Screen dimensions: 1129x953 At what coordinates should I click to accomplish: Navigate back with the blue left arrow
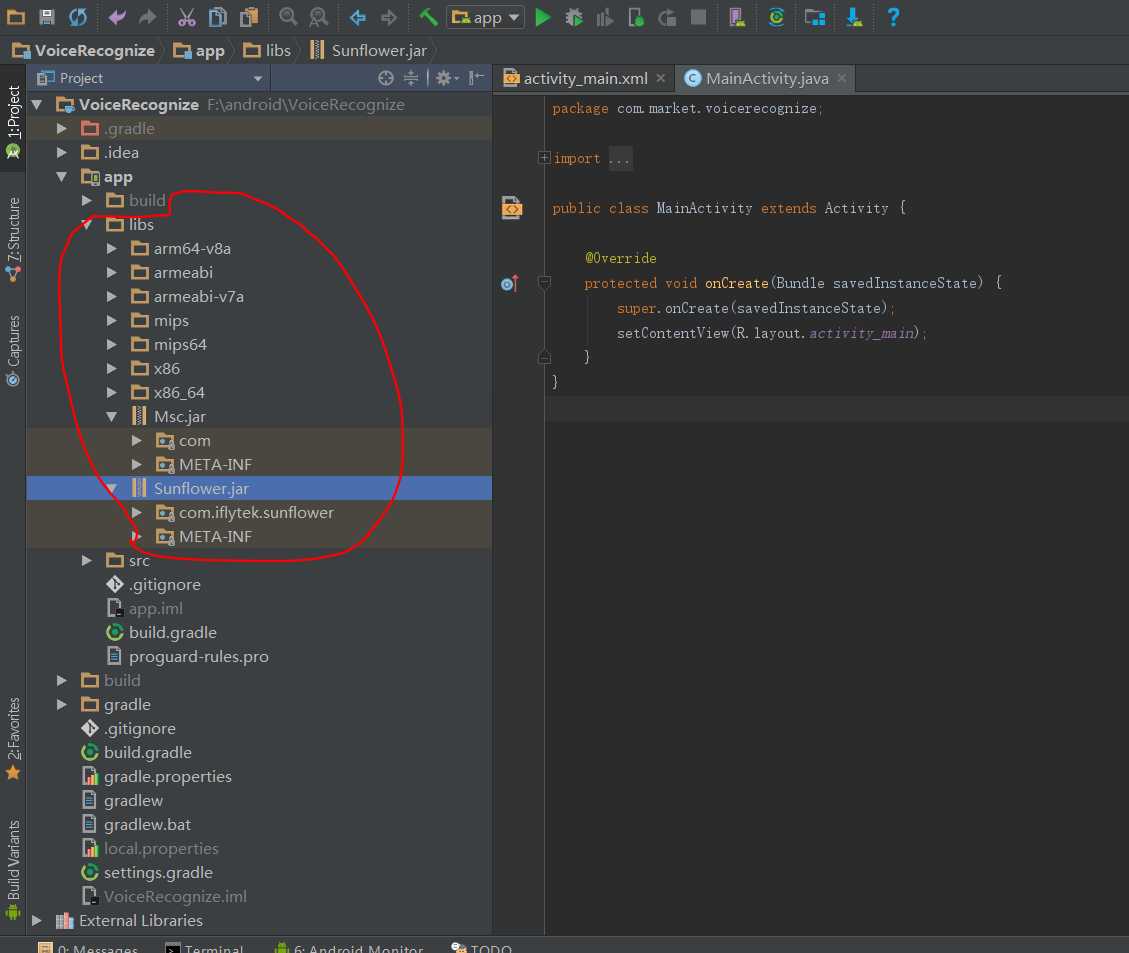(x=358, y=17)
